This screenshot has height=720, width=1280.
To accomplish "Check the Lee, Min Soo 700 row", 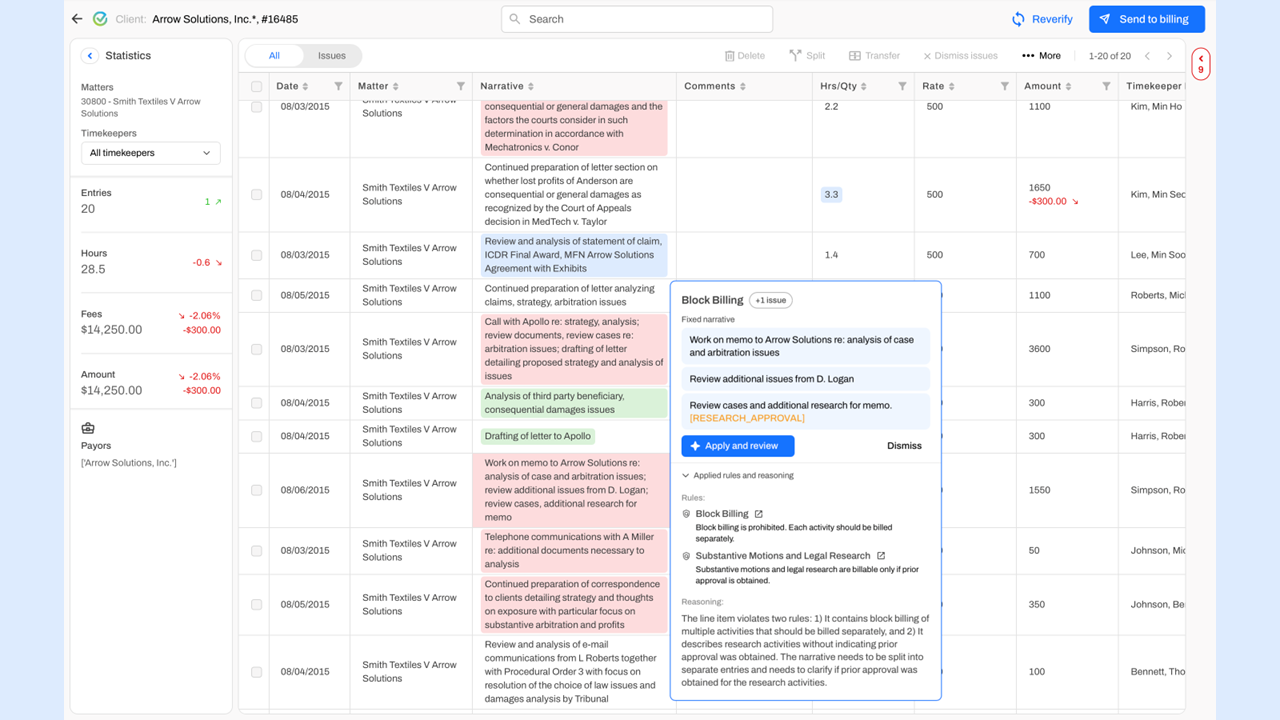I will coord(257,255).
